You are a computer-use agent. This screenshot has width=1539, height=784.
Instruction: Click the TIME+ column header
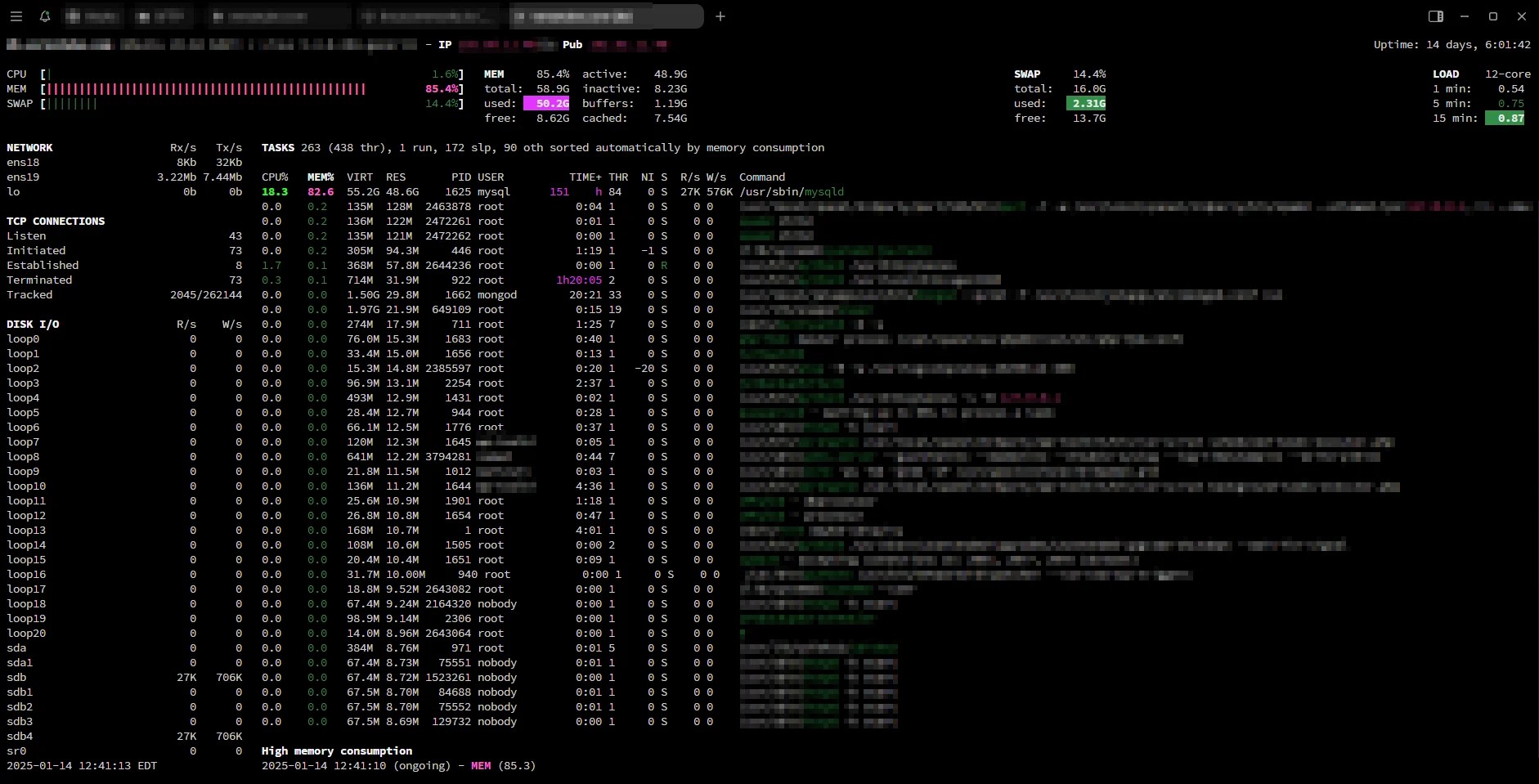(586, 177)
